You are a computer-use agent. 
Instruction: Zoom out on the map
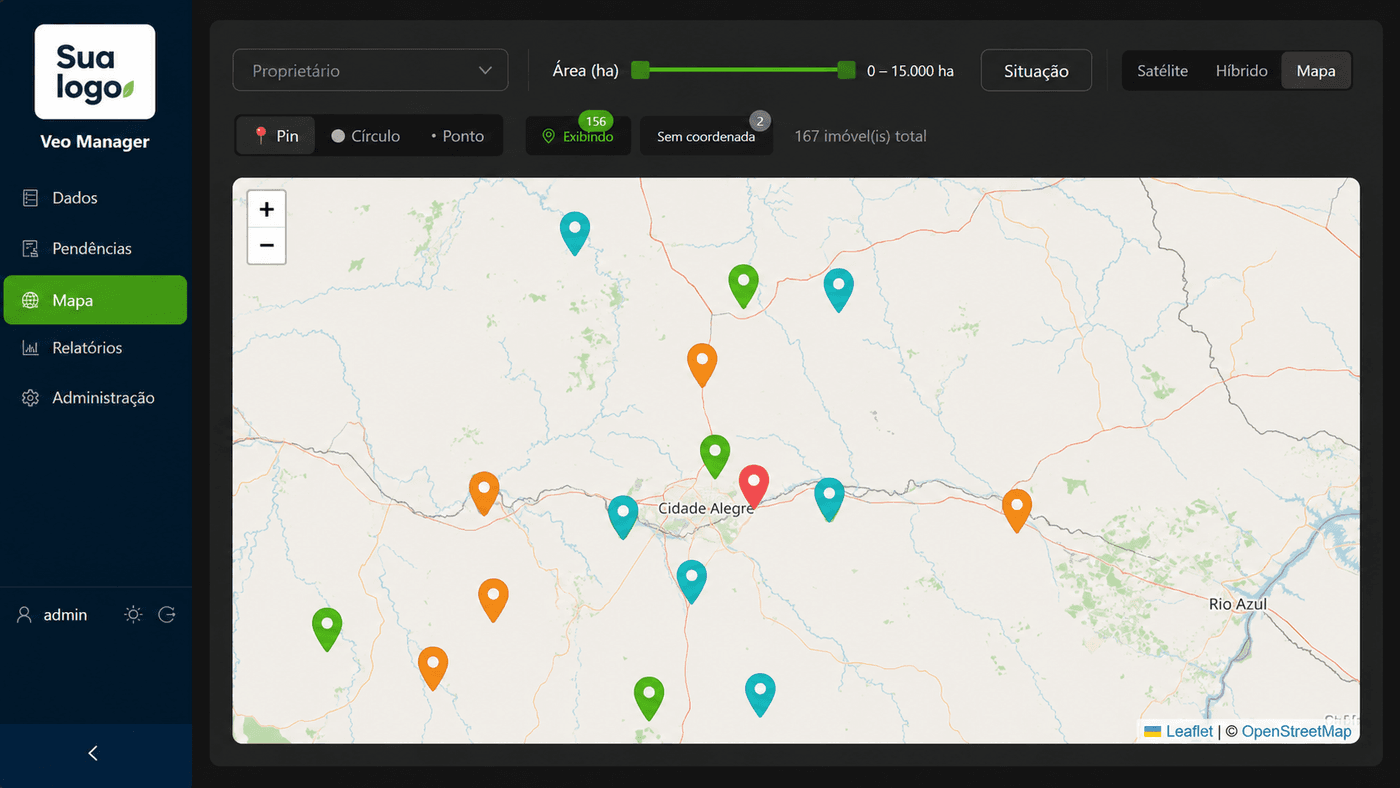coord(266,246)
